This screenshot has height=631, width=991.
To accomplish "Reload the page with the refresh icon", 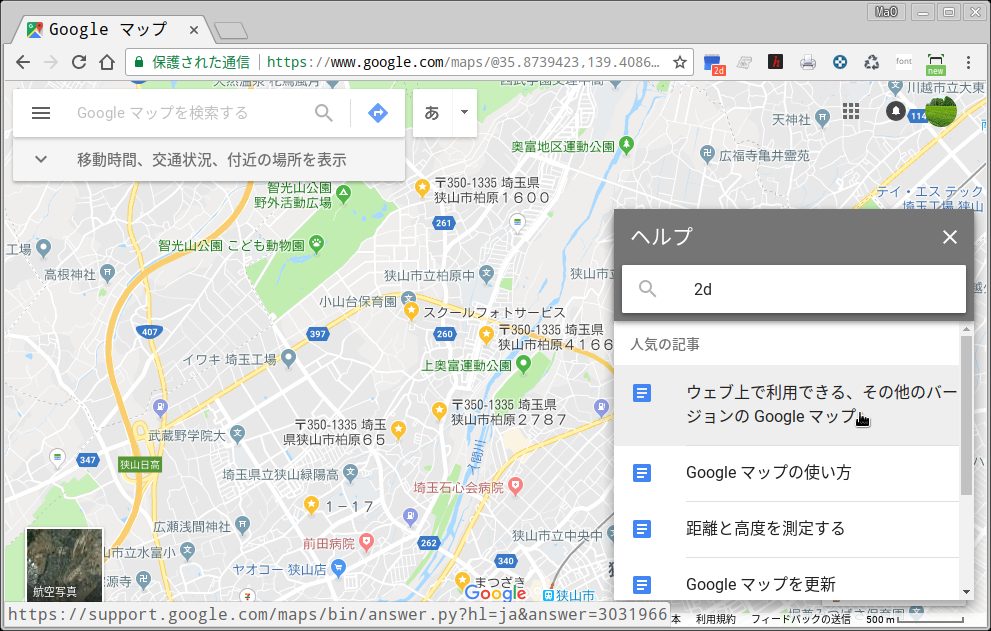I will tap(79, 62).
